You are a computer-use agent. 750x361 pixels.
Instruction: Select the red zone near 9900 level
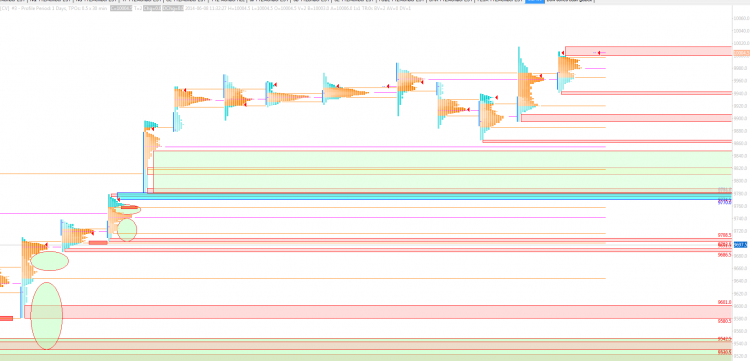tap(626, 118)
